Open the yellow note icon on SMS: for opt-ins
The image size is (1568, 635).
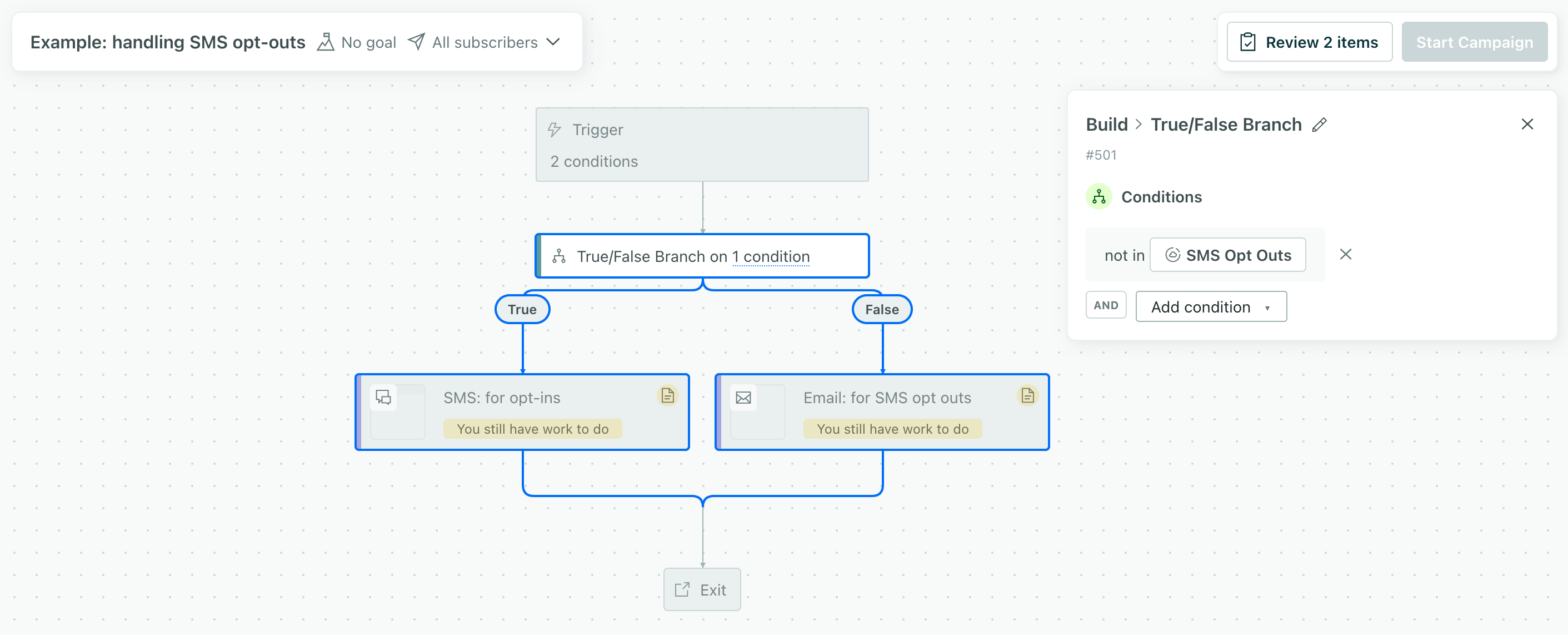667,396
